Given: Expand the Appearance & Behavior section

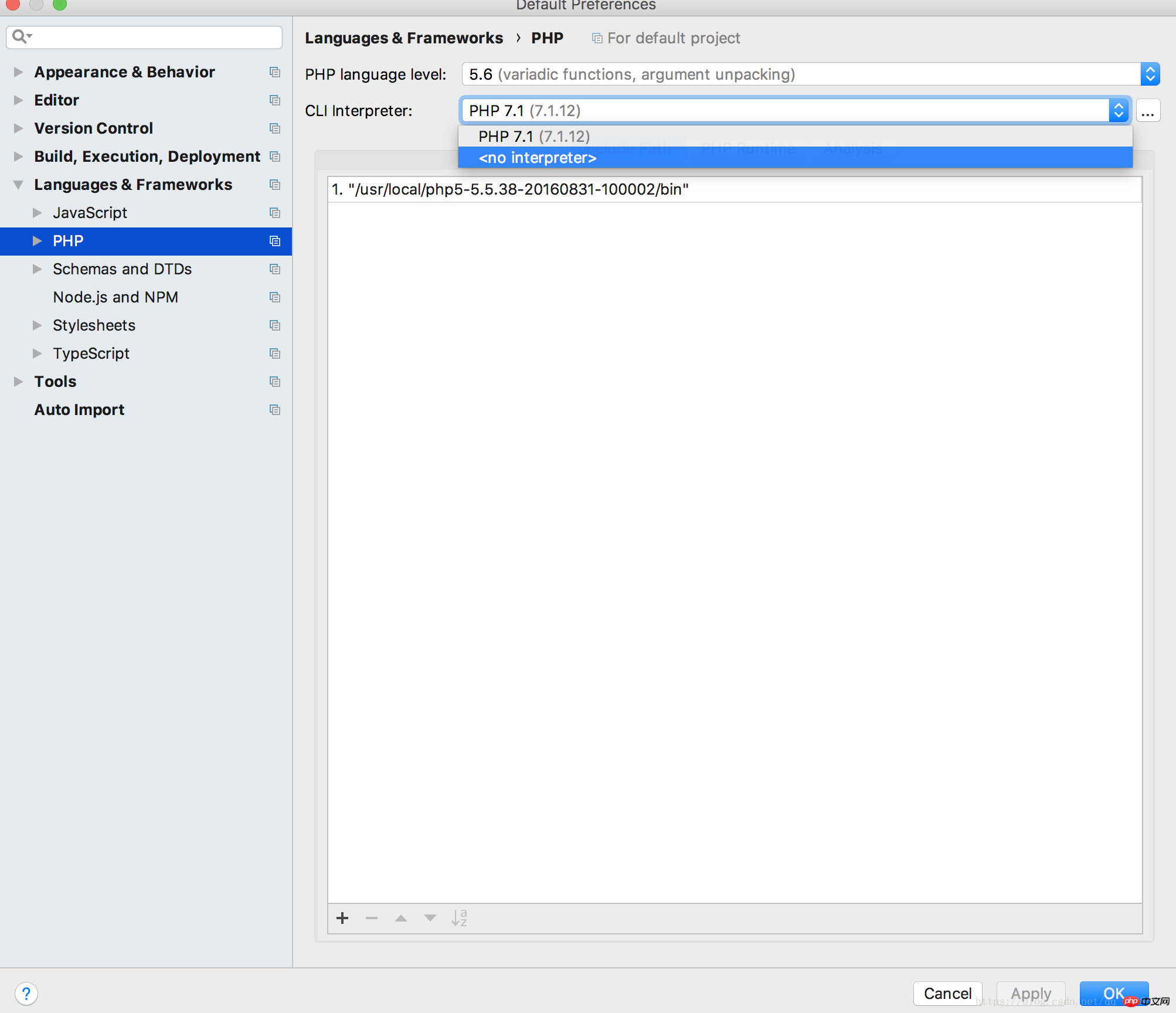Looking at the screenshot, I should [18, 72].
